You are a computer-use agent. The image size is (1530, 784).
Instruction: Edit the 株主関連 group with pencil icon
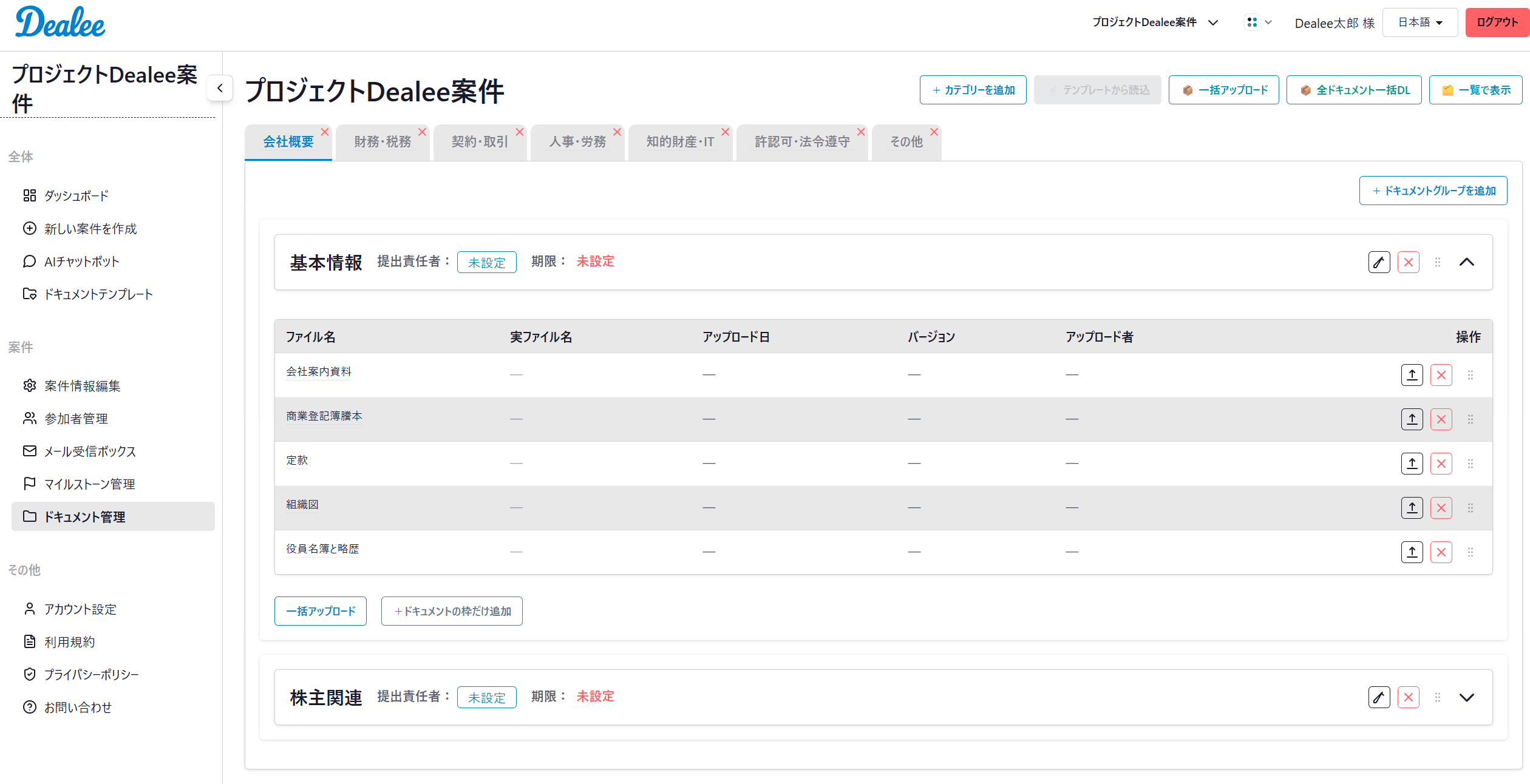pyautogui.click(x=1379, y=697)
